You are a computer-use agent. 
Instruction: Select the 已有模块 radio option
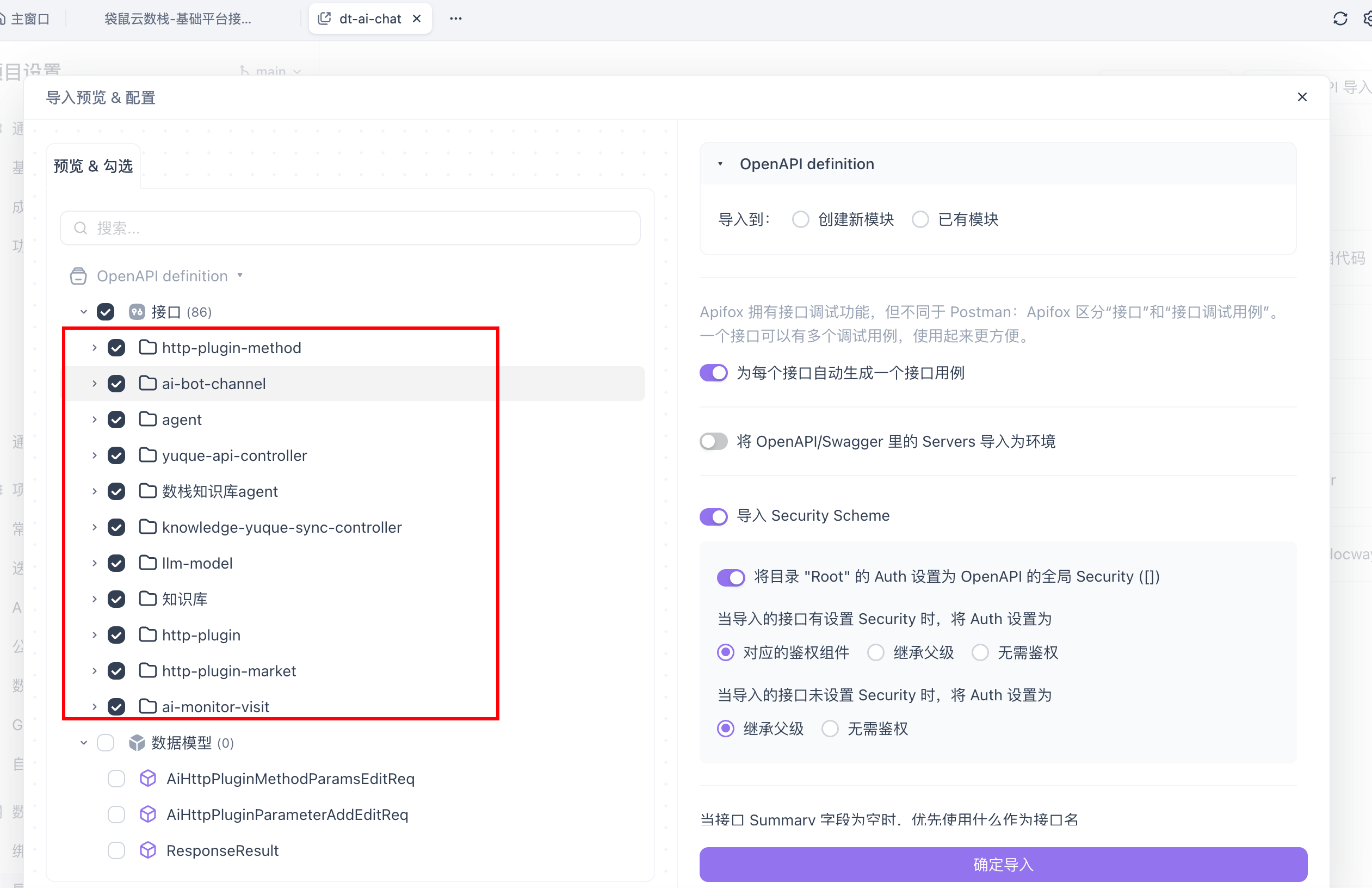click(x=920, y=219)
